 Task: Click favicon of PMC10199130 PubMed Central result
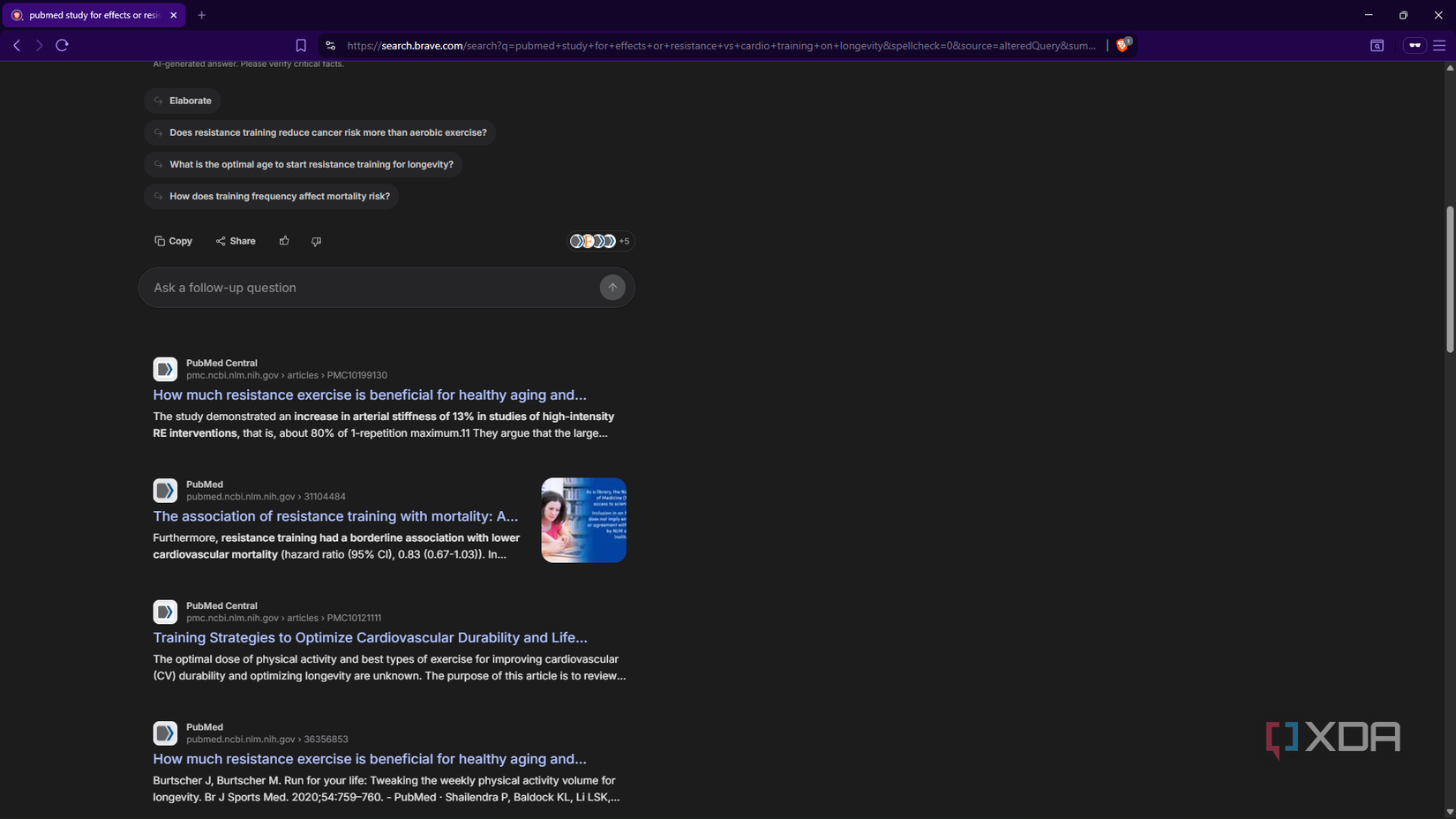coord(165,369)
